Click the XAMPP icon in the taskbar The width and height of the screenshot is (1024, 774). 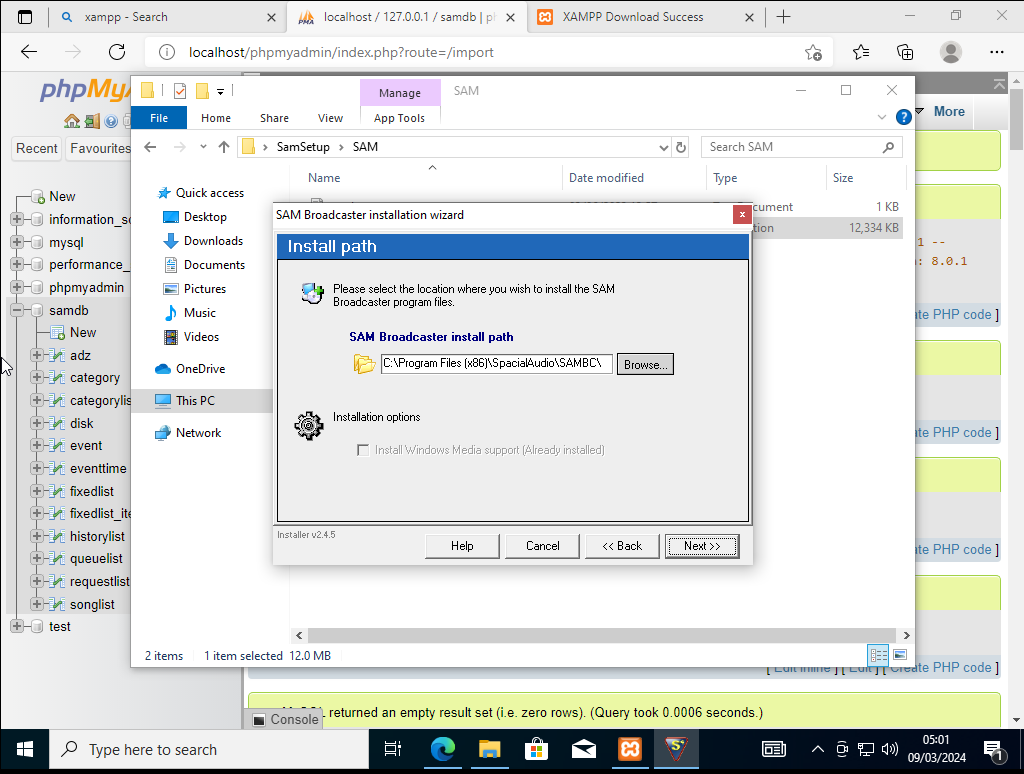point(631,749)
